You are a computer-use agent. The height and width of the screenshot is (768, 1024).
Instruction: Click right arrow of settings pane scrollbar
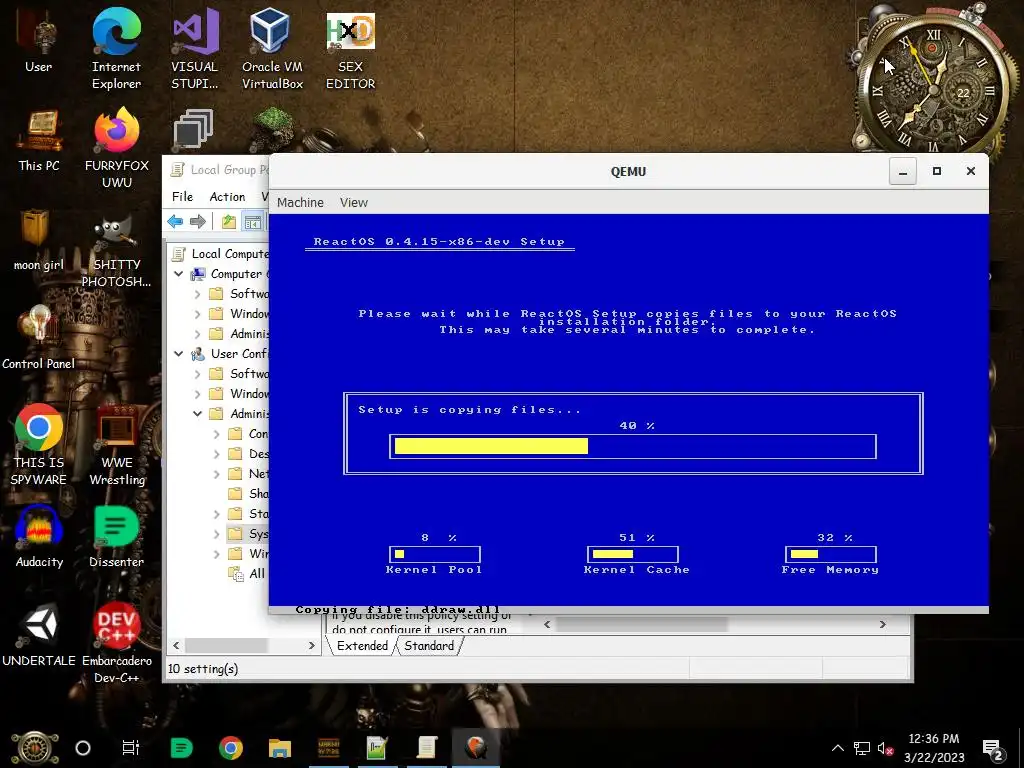[882, 624]
